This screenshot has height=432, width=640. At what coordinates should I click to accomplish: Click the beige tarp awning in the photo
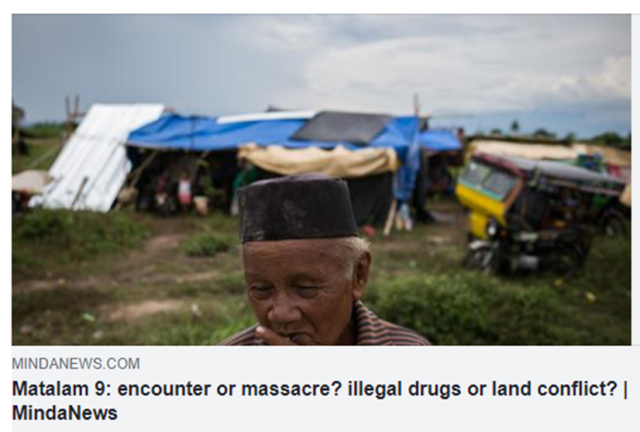coord(318,160)
